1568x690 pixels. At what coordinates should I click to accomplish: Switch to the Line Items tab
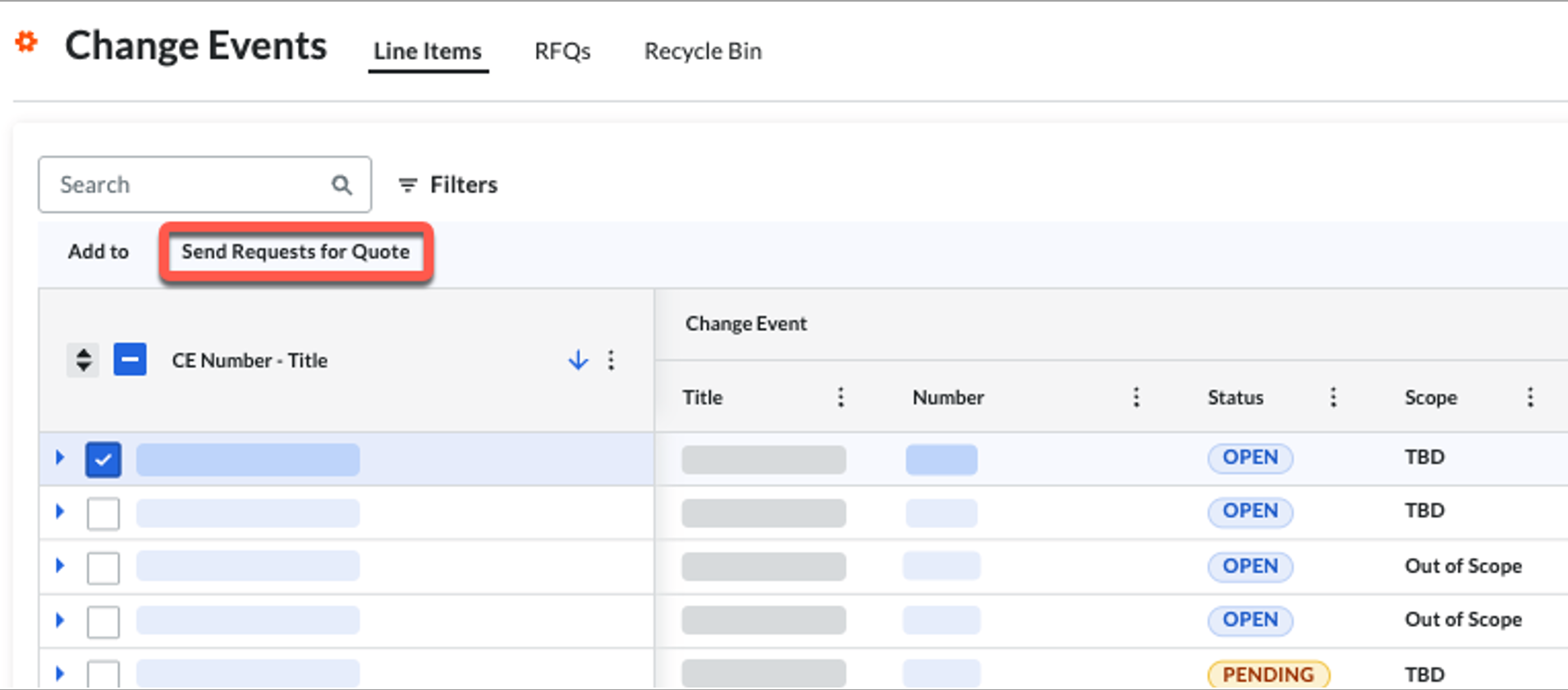pos(428,51)
